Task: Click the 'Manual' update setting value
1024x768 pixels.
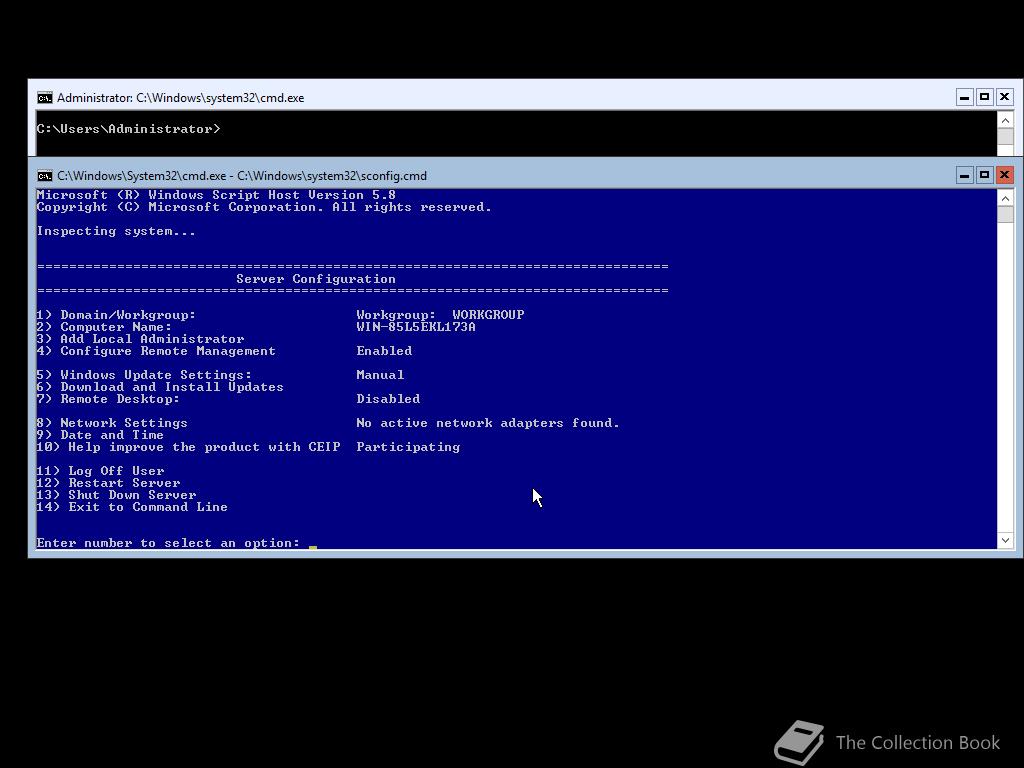Action: coord(380,375)
